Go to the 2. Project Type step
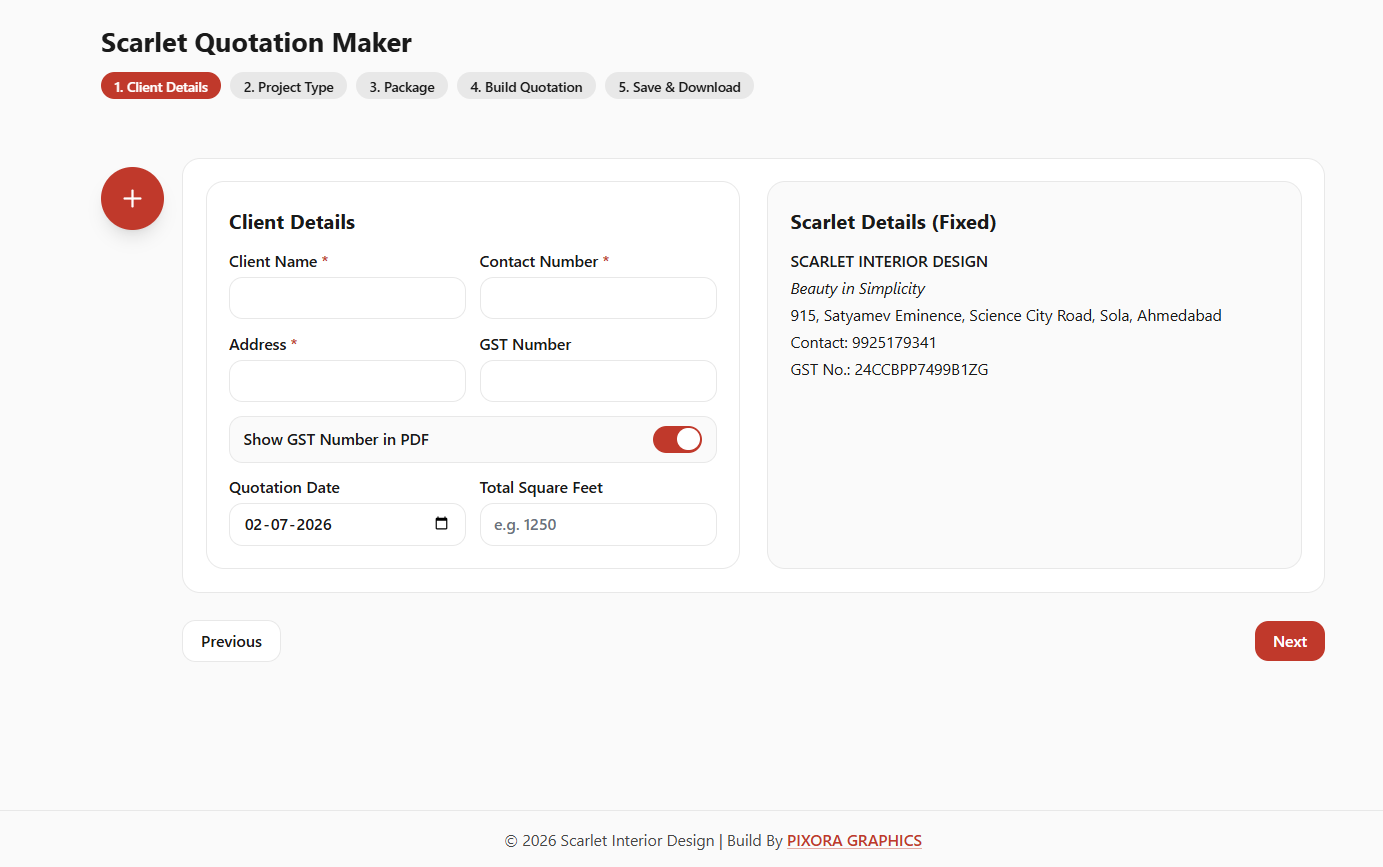This screenshot has width=1383, height=867. click(x=288, y=86)
